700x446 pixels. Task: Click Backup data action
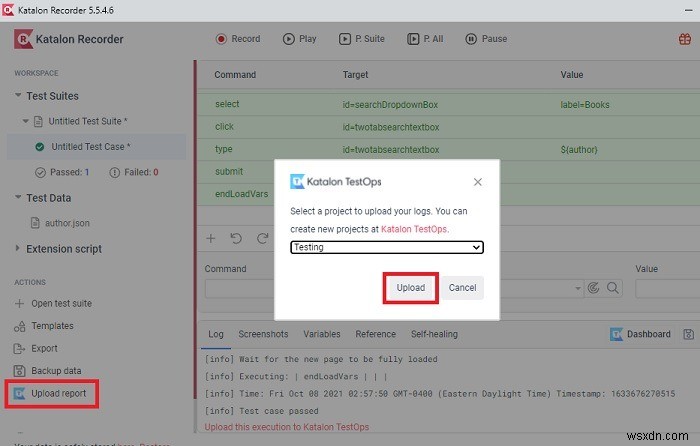pyautogui.click(x=47, y=371)
